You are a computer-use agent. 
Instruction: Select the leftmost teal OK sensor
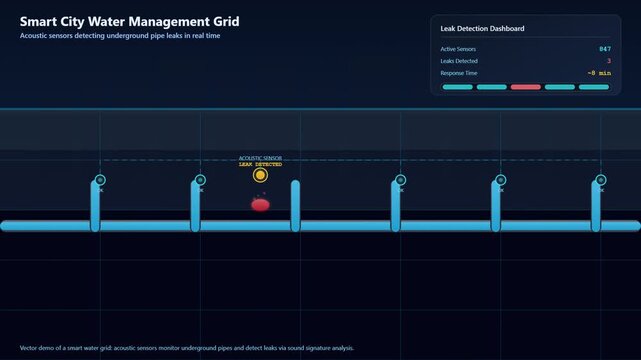pos(100,180)
